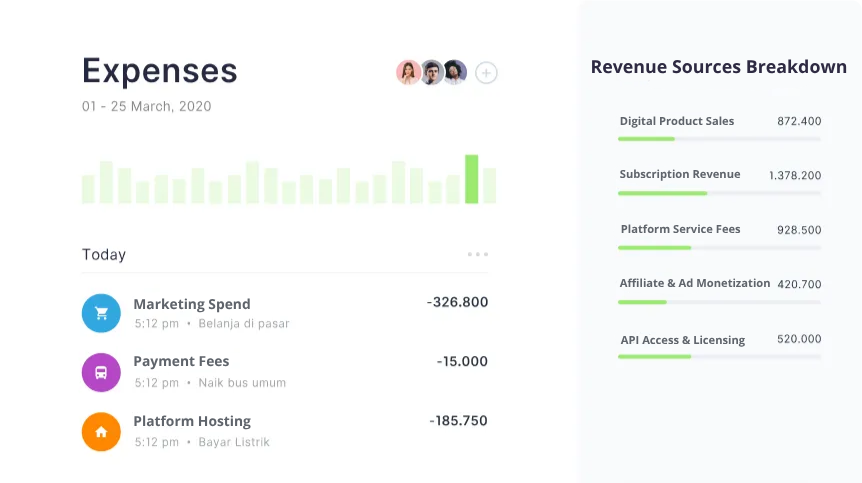Select the middle man avatar

coord(432,73)
